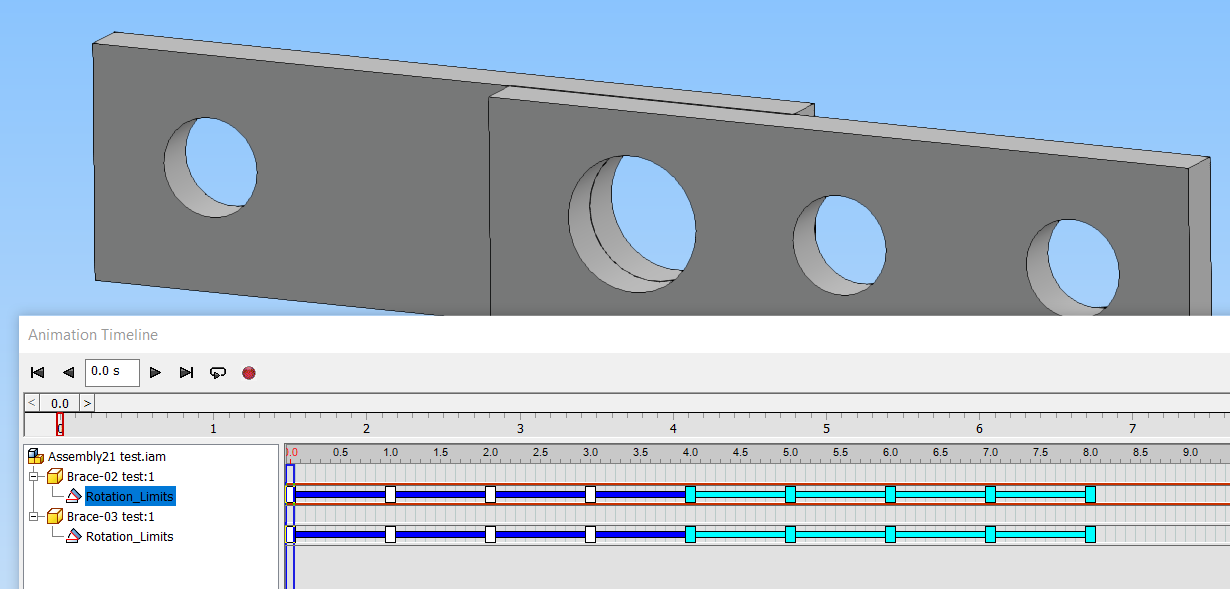Select the cyan keyframe at 4.0 on Brace-02 track
Image resolution: width=1230 pixels, height=589 pixels.
pos(690,493)
